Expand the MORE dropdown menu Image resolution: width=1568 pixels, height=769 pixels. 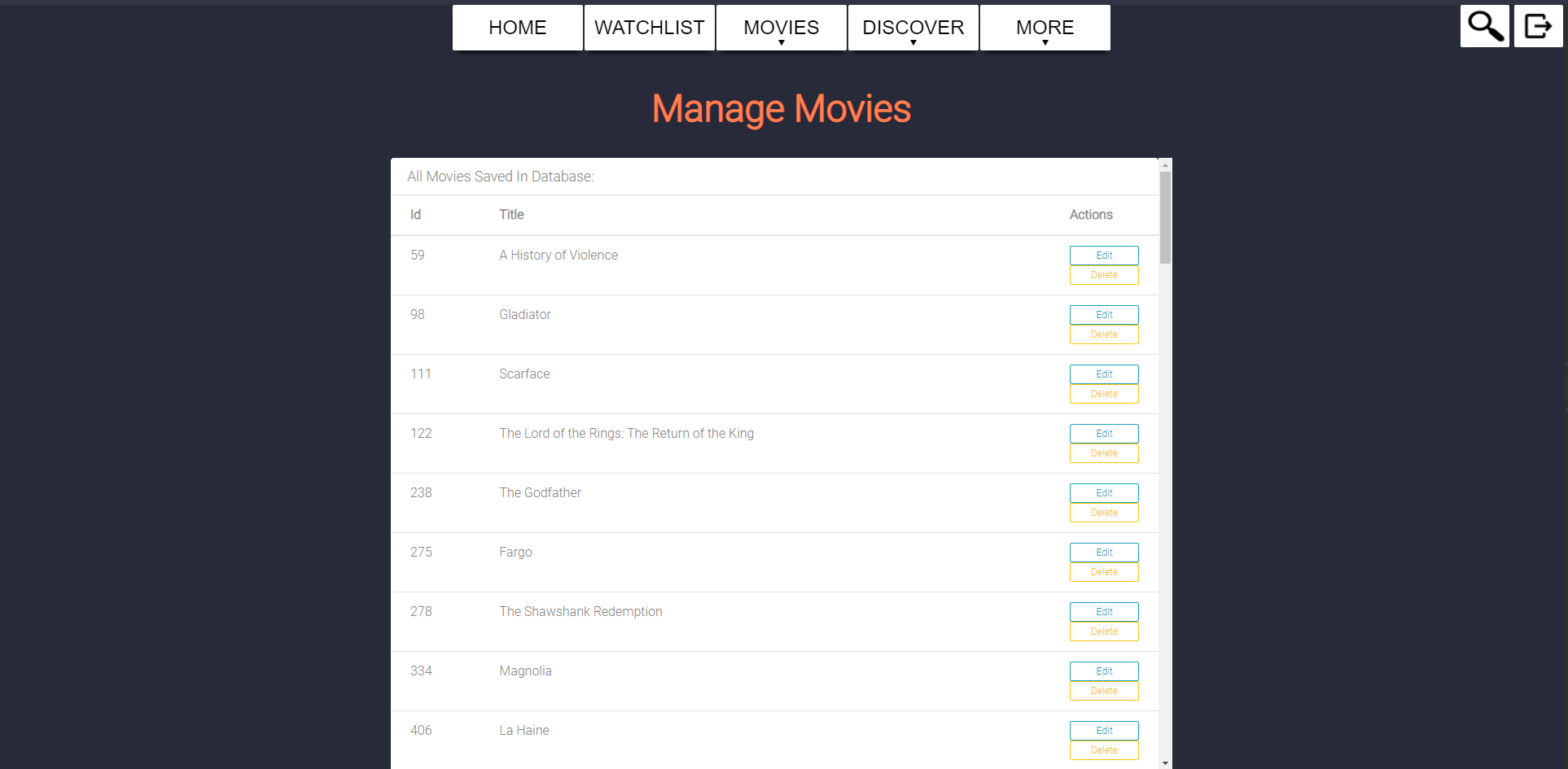click(1045, 28)
